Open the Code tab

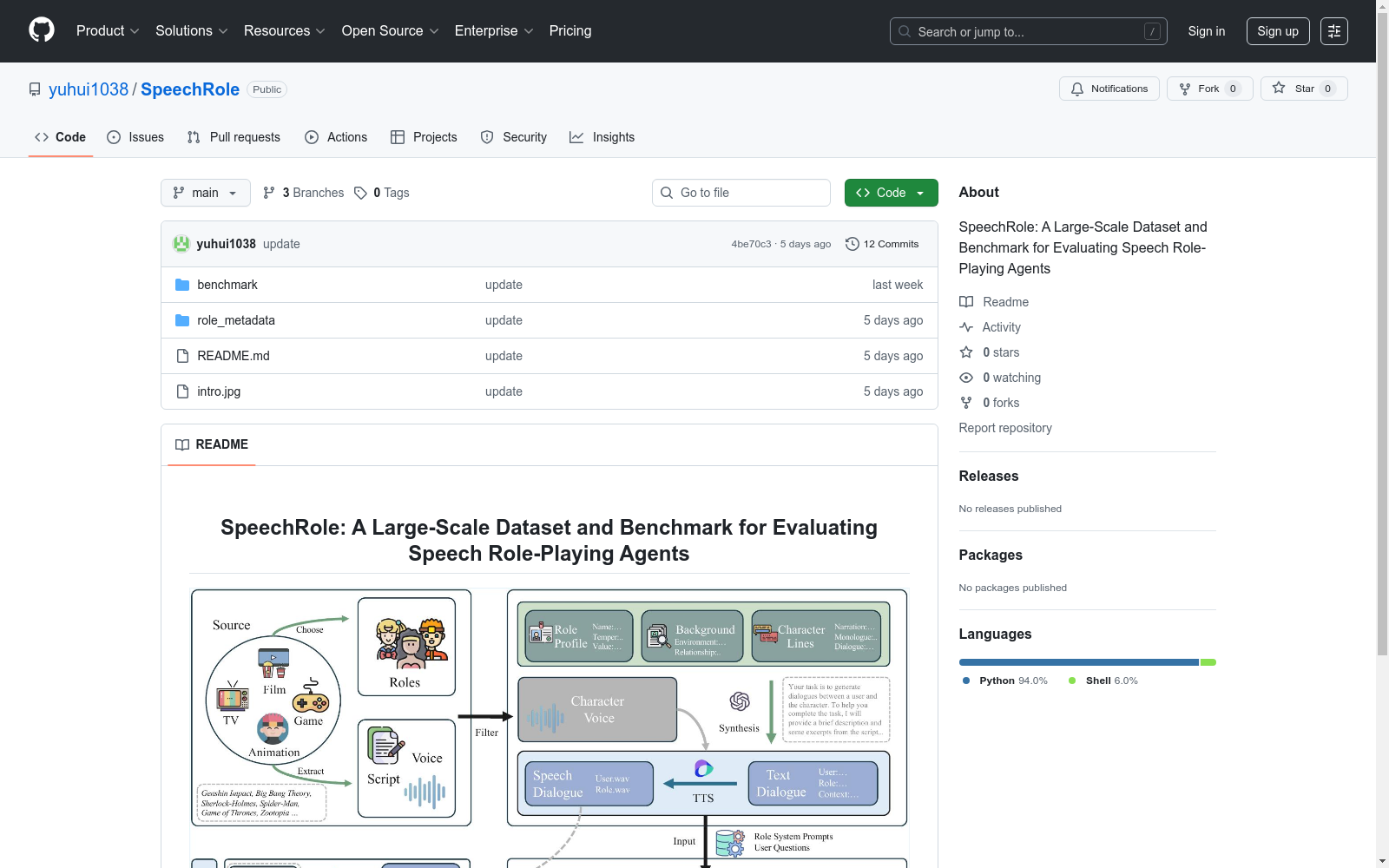tap(61, 137)
